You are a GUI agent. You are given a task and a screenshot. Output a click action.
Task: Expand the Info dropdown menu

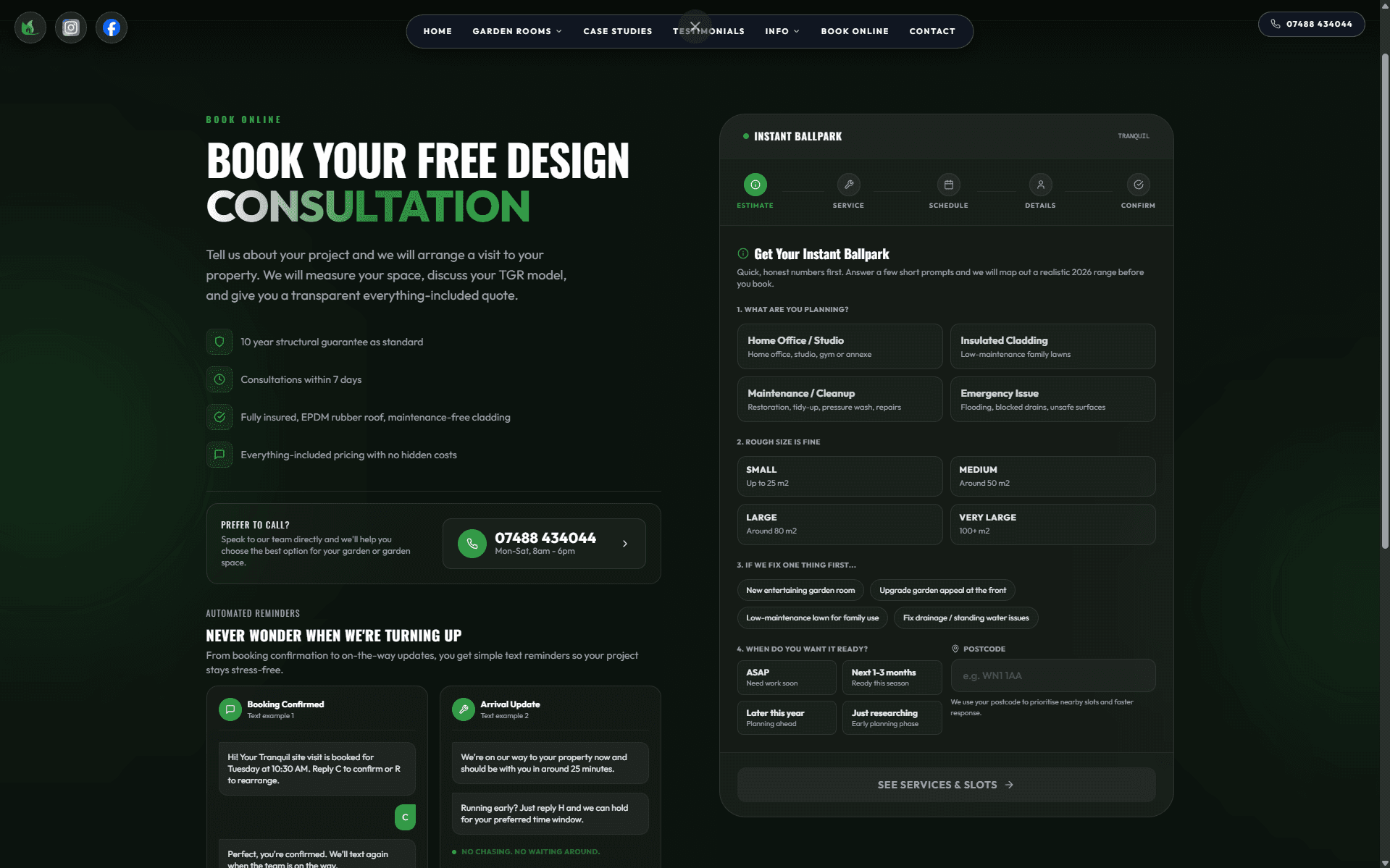pos(782,31)
